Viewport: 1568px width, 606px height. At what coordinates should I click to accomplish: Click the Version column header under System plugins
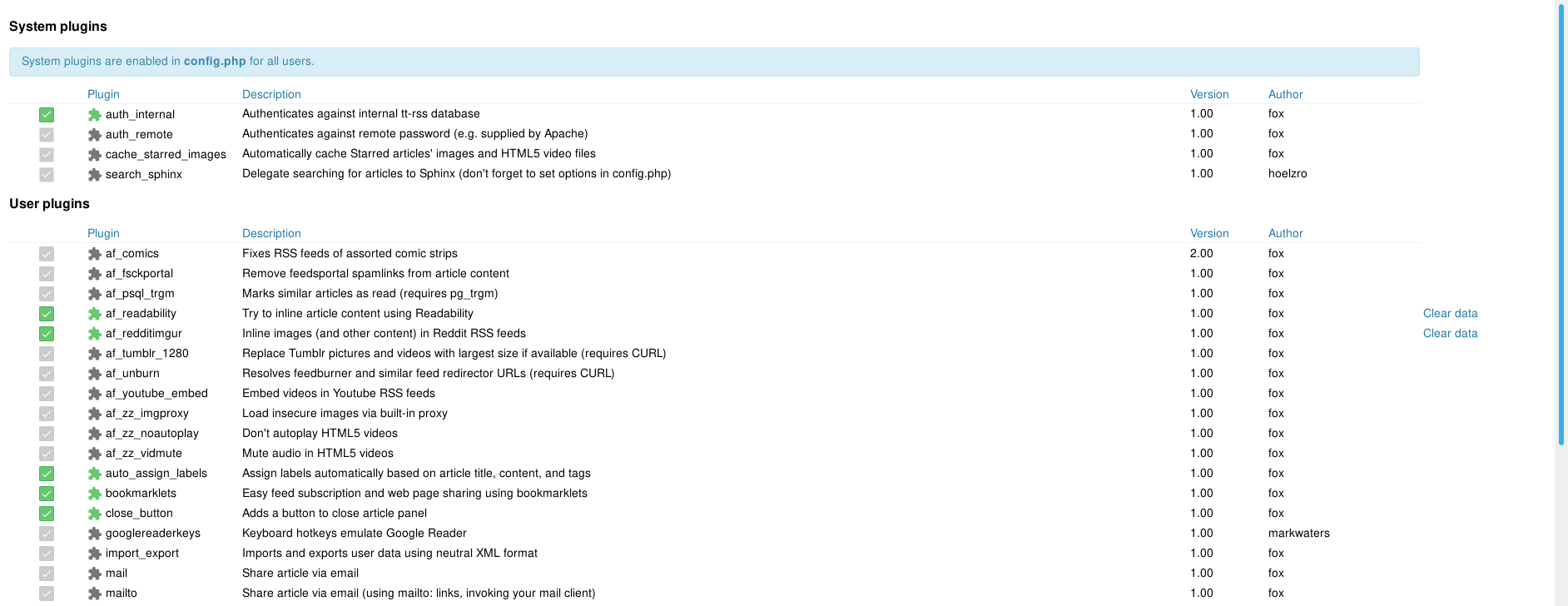tap(1208, 95)
